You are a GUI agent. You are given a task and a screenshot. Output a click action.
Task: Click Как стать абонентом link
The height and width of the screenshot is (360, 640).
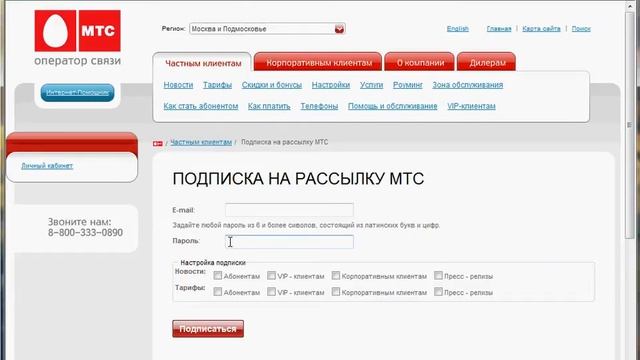pyautogui.click(x=201, y=106)
